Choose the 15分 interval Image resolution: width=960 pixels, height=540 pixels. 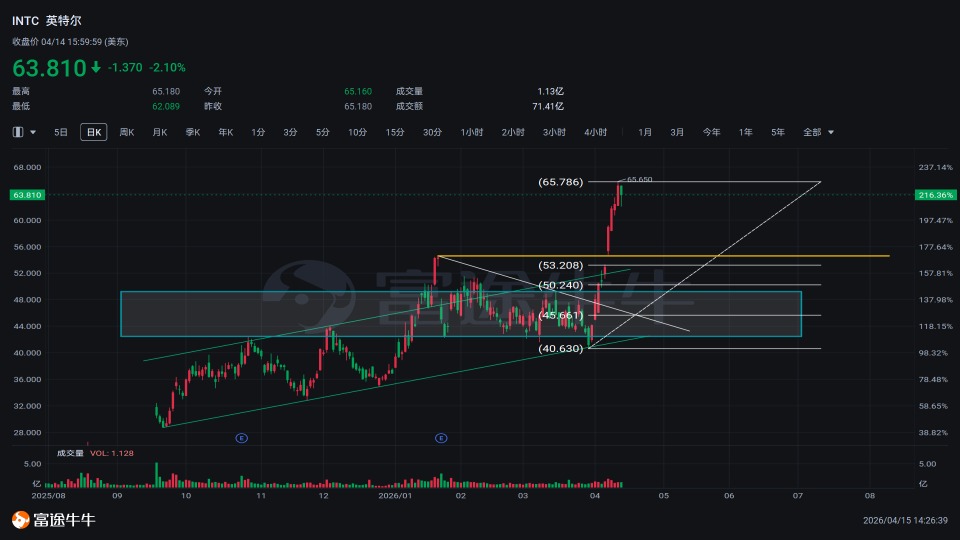click(395, 132)
